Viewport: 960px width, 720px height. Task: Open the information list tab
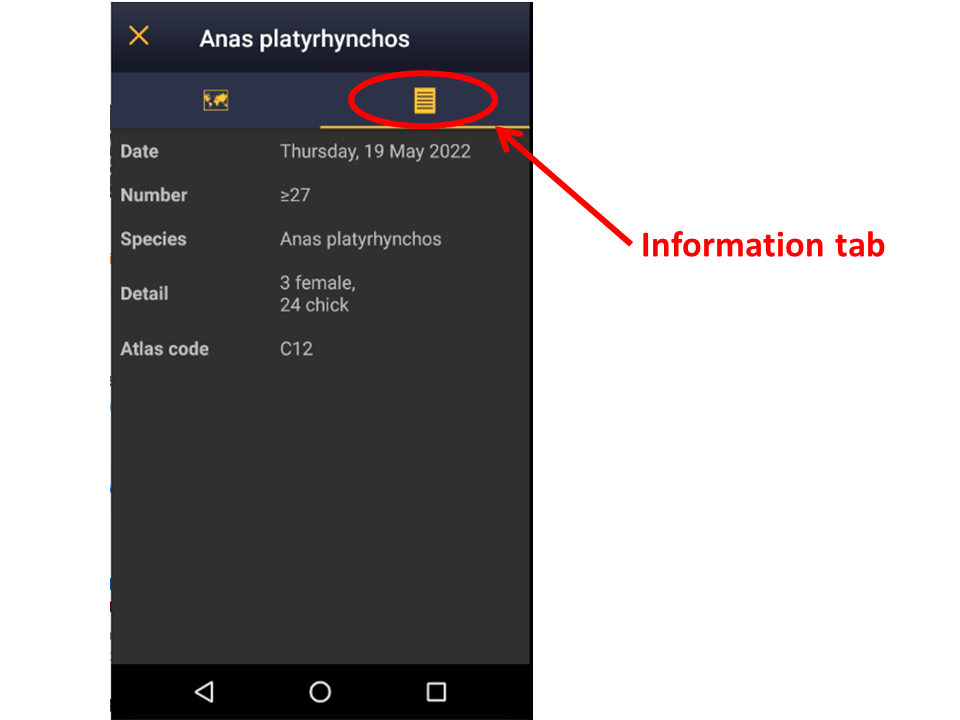[425, 100]
